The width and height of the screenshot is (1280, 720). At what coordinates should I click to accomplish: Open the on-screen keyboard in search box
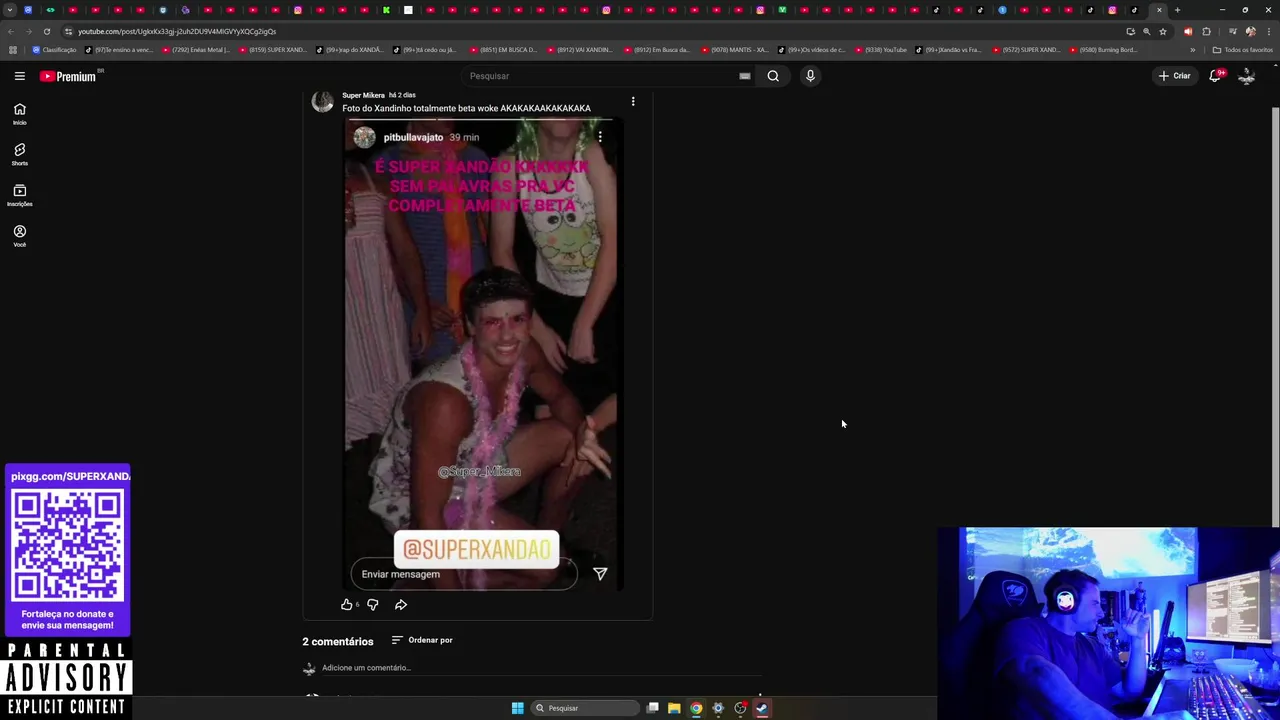pyautogui.click(x=745, y=76)
